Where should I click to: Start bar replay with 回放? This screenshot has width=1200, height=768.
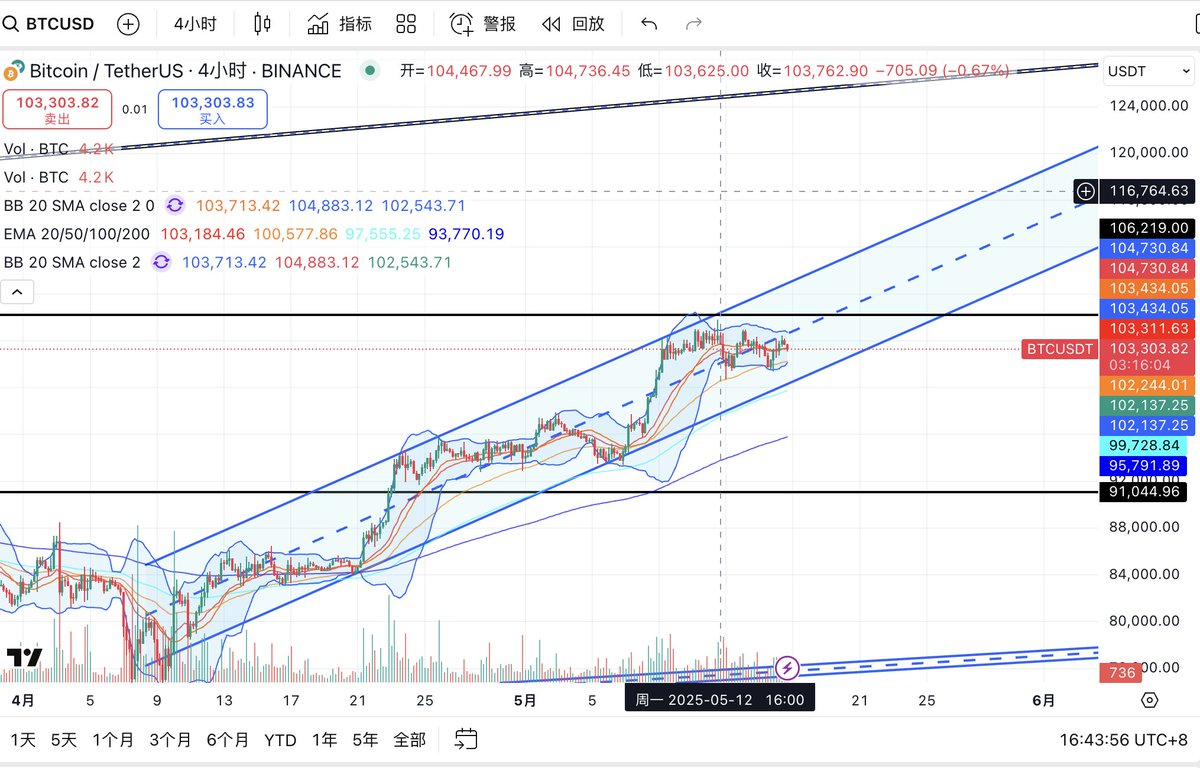coord(573,23)
